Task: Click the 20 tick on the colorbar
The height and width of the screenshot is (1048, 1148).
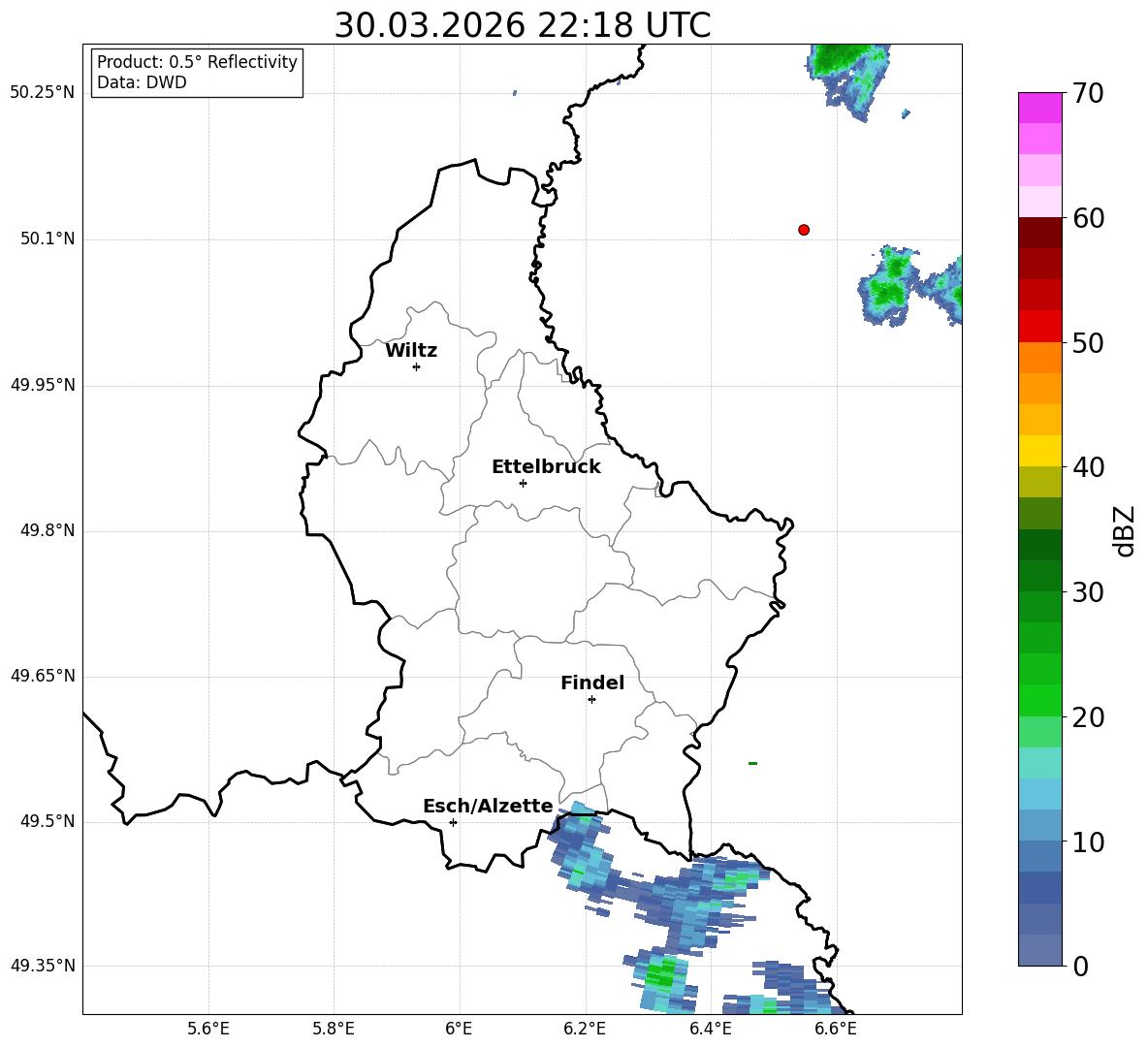Action: 1088,717
